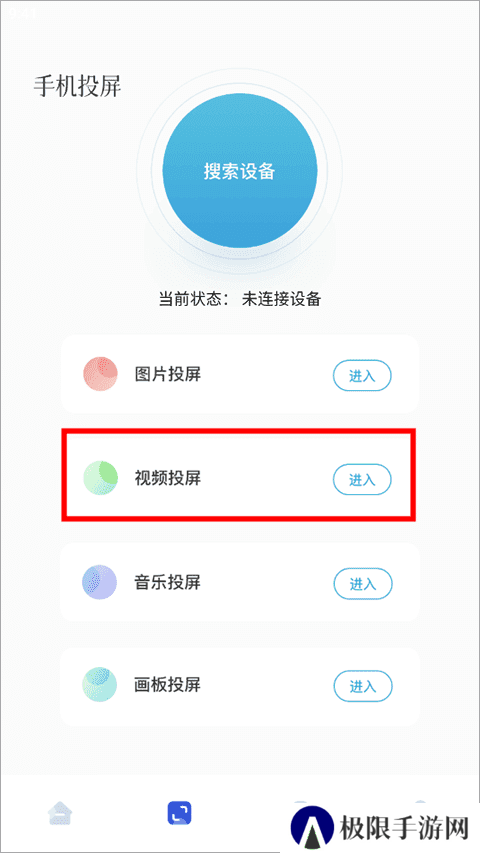Image resolution: width=480 pixels, height=853 pixels.
Task: Click the 当前状态 未连接设备 status text
Action: pos(239,299)
